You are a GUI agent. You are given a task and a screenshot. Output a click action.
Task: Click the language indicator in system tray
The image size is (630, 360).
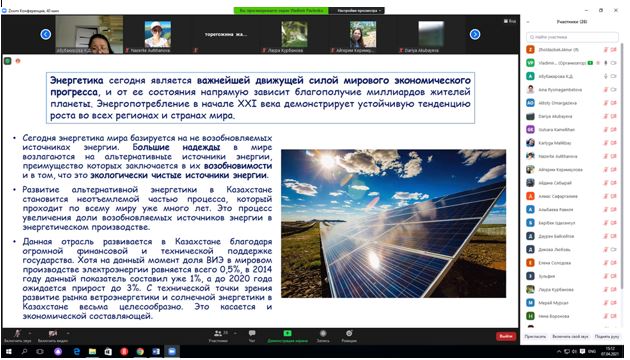click(591, 352)
